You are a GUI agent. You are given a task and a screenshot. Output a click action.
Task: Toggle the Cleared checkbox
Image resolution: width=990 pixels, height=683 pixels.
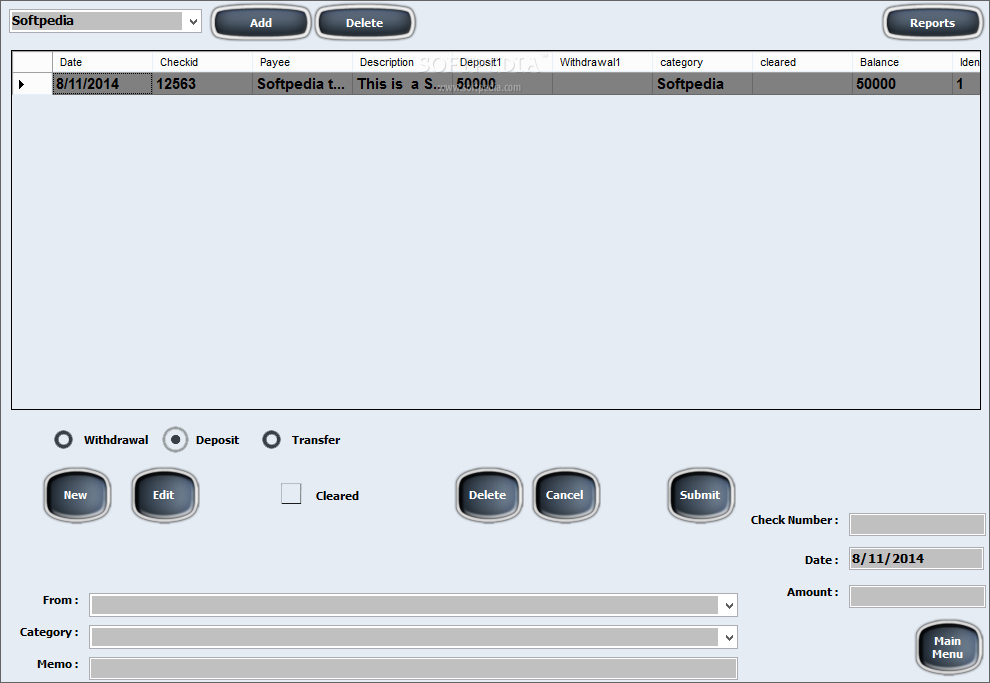291,494
